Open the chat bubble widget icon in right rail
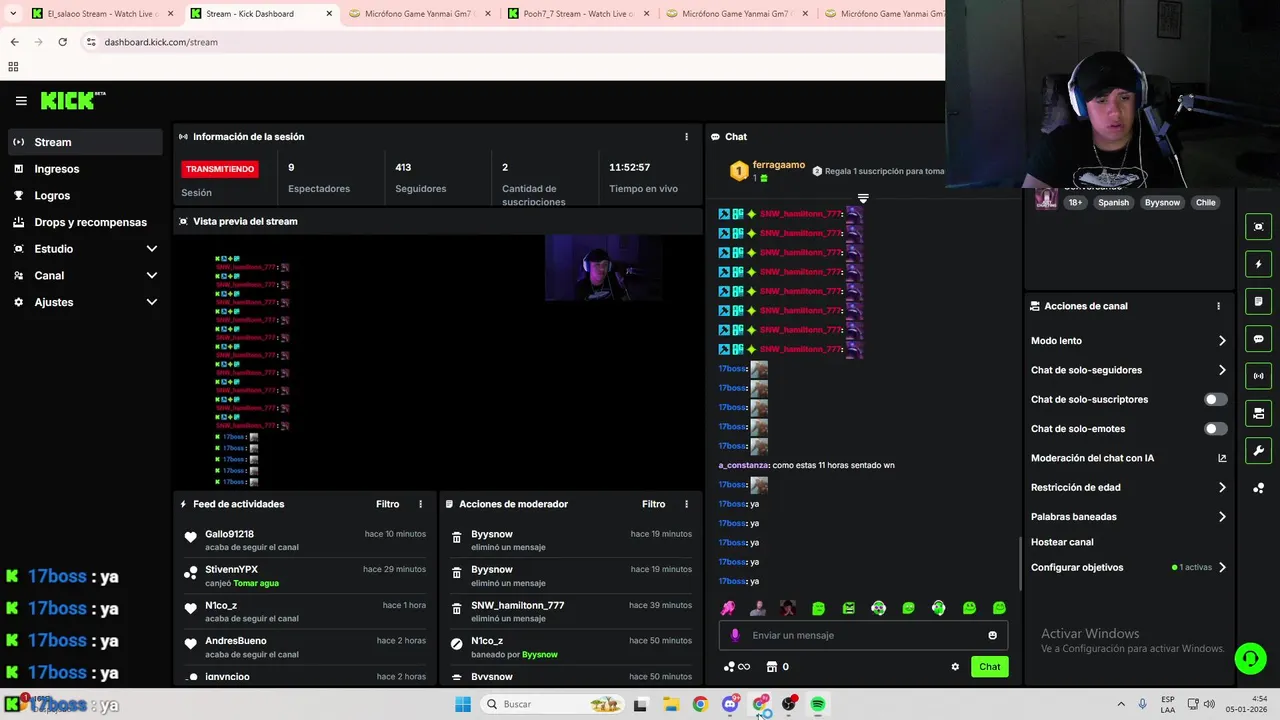Screen dimensions: 1280x720 [1259, 339]
